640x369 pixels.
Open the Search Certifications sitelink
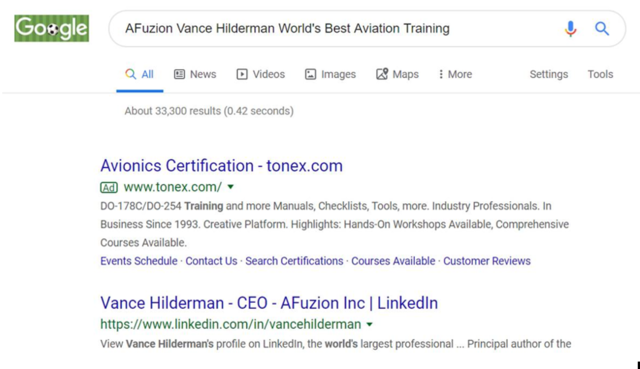[x=294, y=261]
